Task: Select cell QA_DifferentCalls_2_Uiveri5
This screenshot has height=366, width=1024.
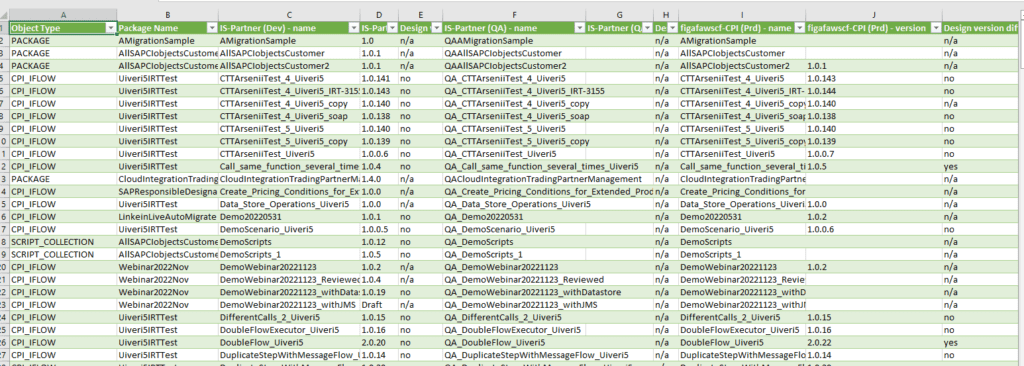Action: 514,318
